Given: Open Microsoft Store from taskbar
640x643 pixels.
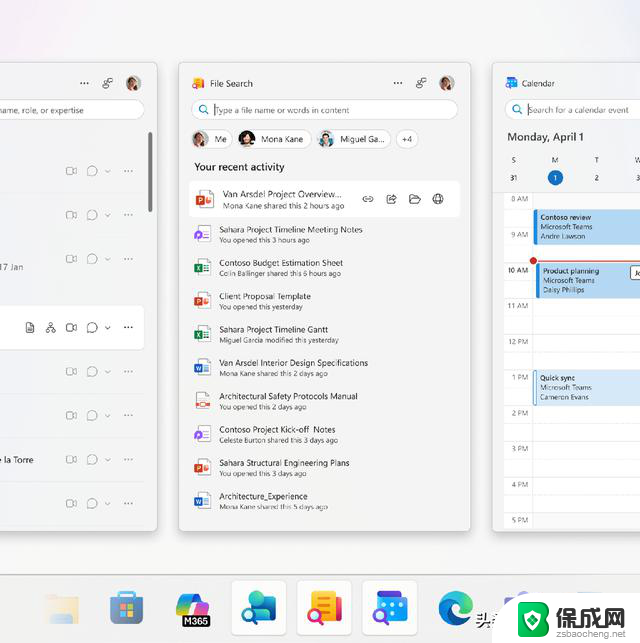Looking at the screenshot, I should click(126, 608).
